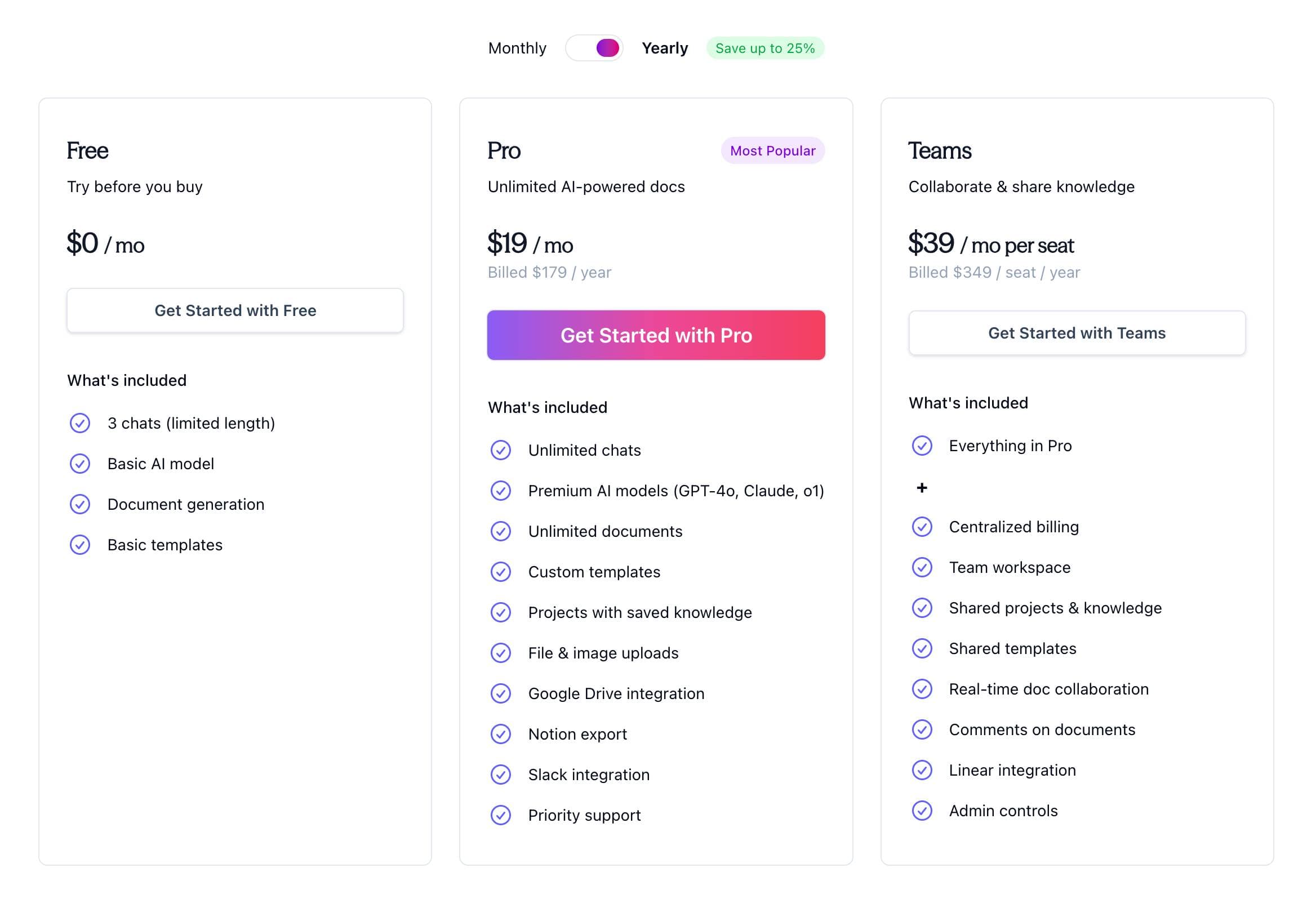Viewport: 1316px width, 899px height.
Task: Click the Most Popular badge on Pro
Action: coord(772,150)
